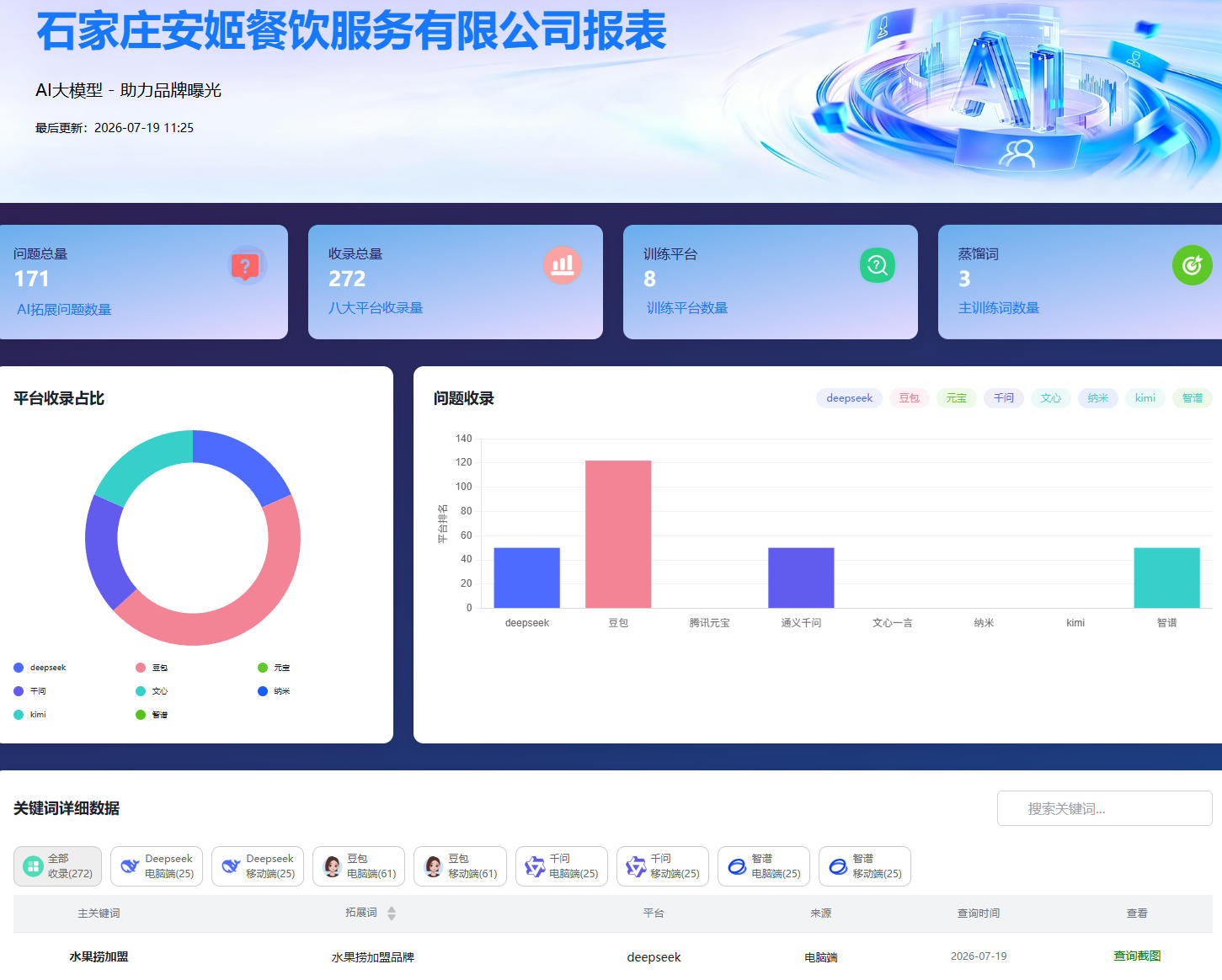Click the 八大平台收录量 link

point(376,308)
